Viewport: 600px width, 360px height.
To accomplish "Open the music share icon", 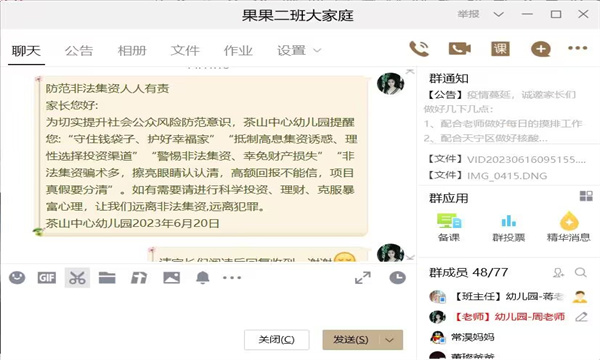I will (139, 278).
